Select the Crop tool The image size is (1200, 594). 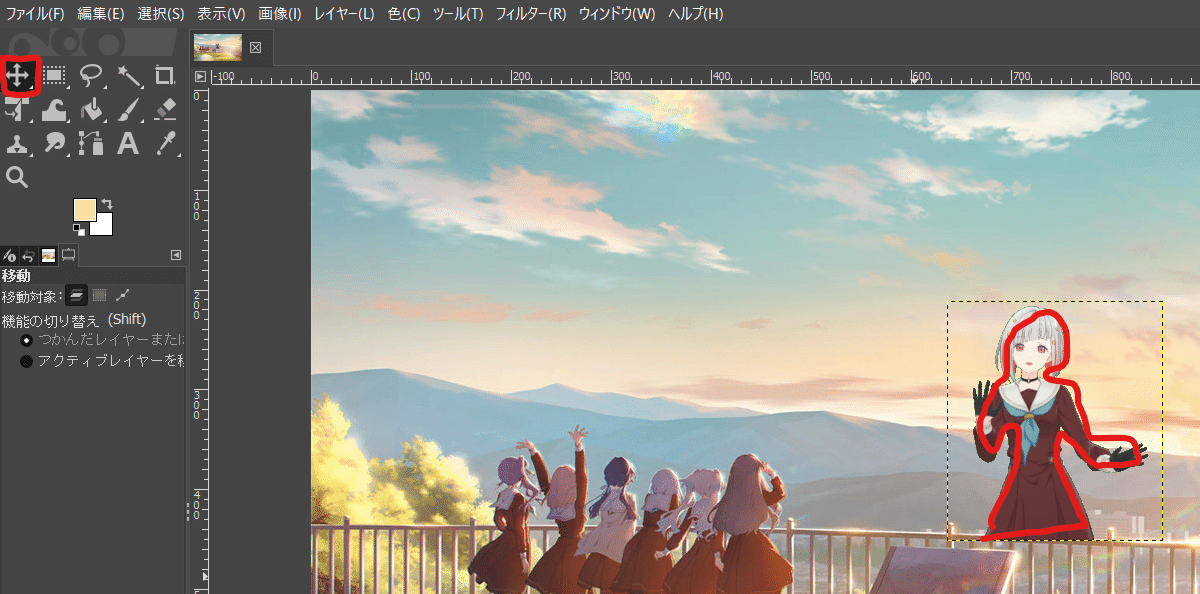pyautogui.click(x=165, y=75)
